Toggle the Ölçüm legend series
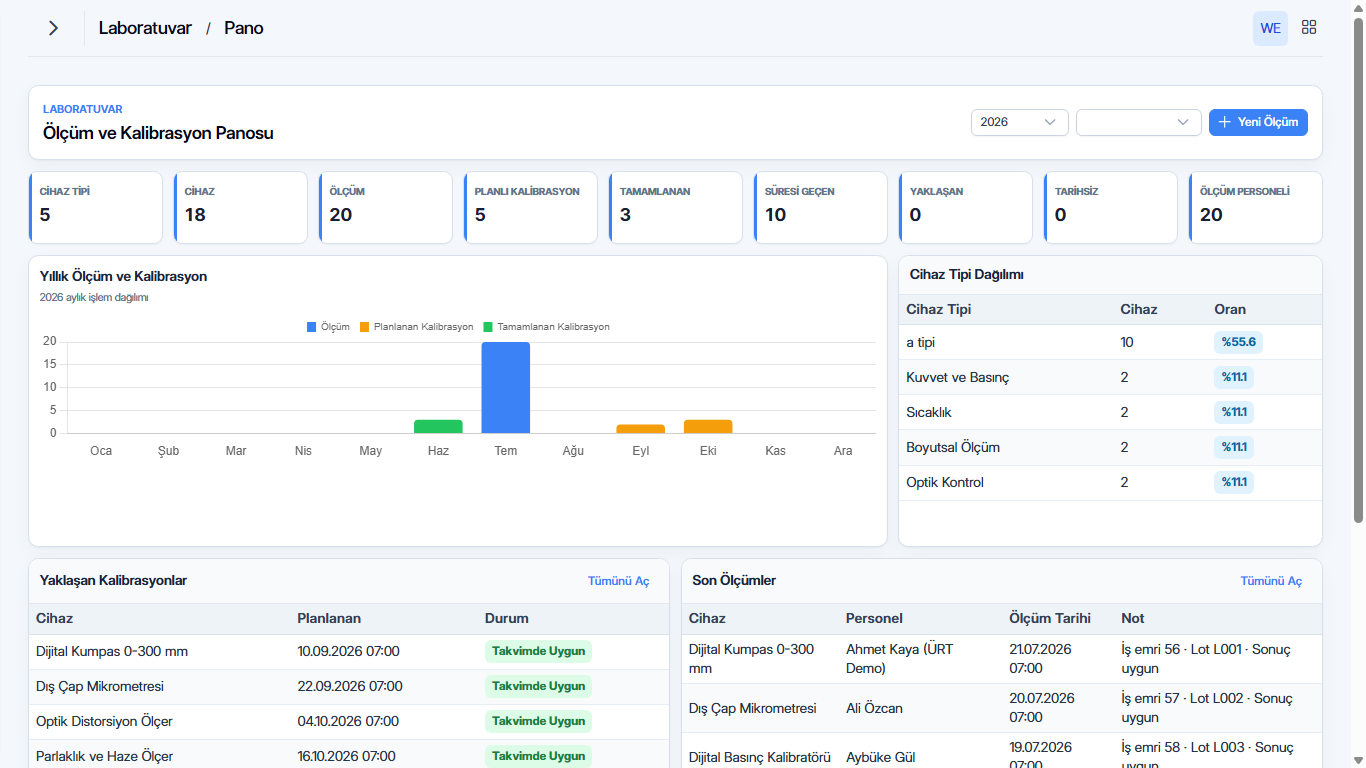Screen dimensions: 1366x768 tap(328, 327)
